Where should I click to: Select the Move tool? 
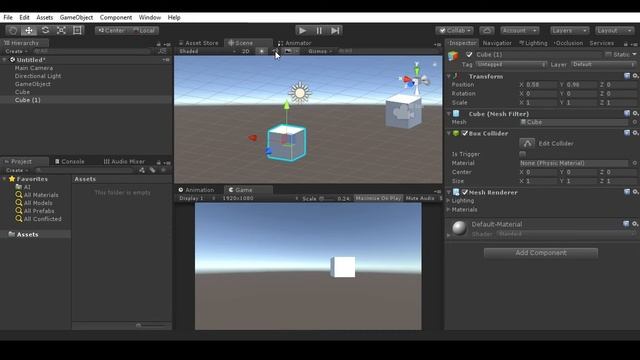[29, 31]
